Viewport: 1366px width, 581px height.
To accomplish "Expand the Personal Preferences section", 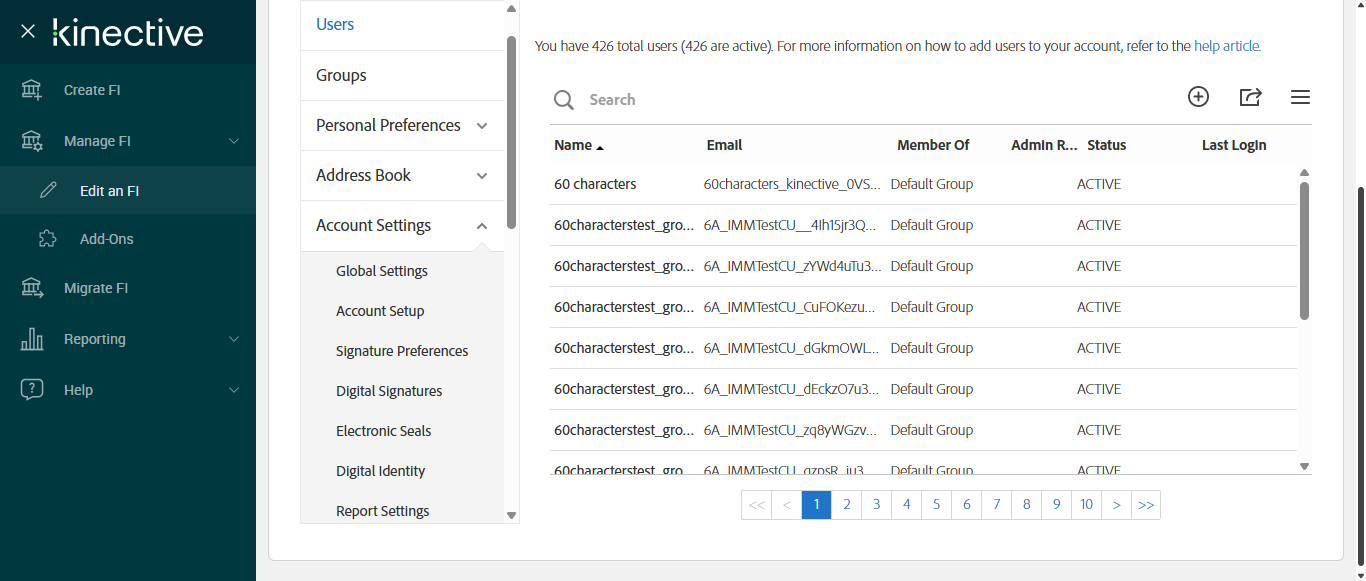I will click(x=482, y=126).
